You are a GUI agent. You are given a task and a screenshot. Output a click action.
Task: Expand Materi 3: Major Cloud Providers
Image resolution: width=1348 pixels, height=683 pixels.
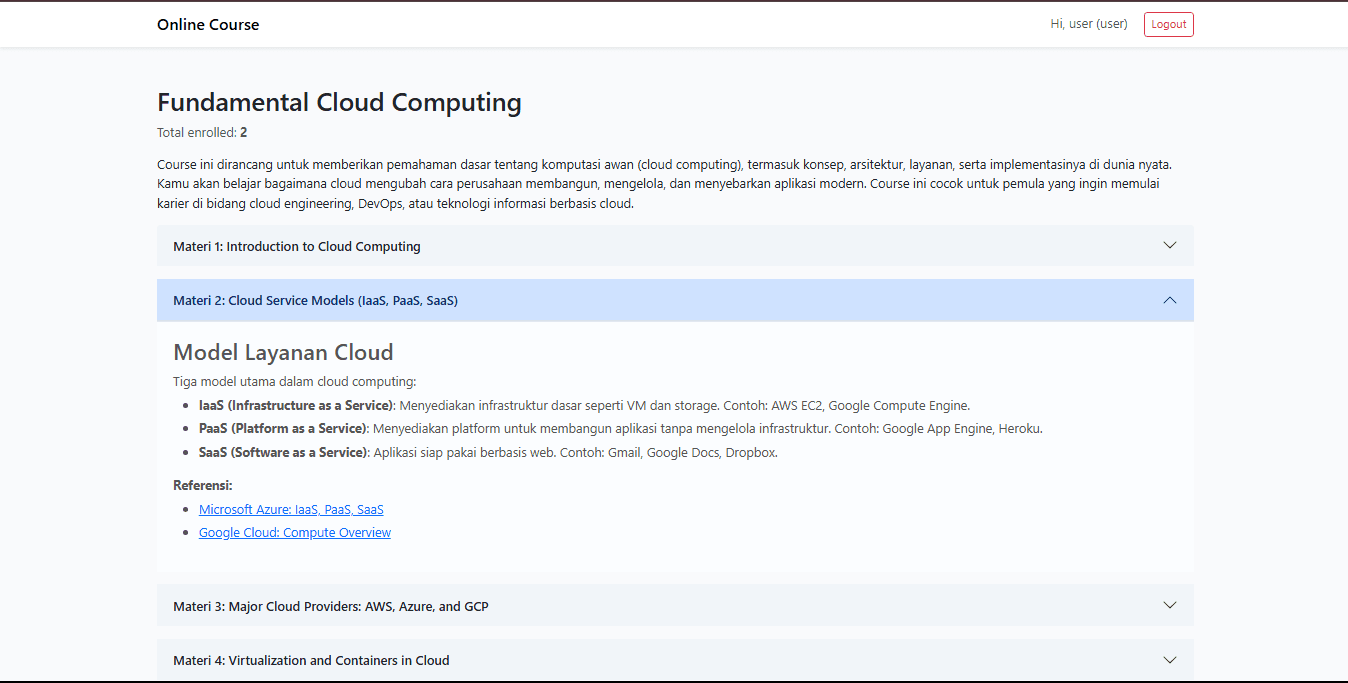pyautogui.click(x=330, y=606)
